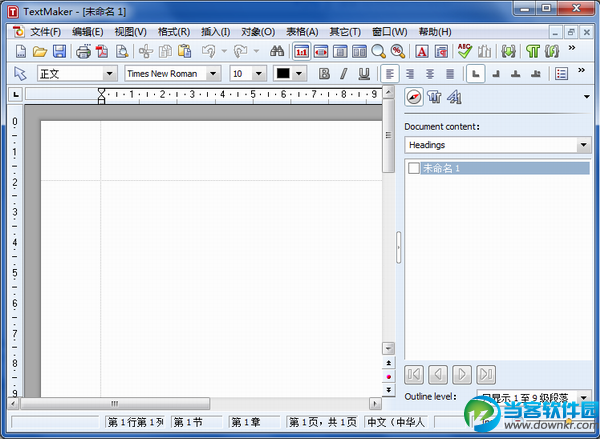Jump to first heading button
600x439 pixels.
coord(414,374)
